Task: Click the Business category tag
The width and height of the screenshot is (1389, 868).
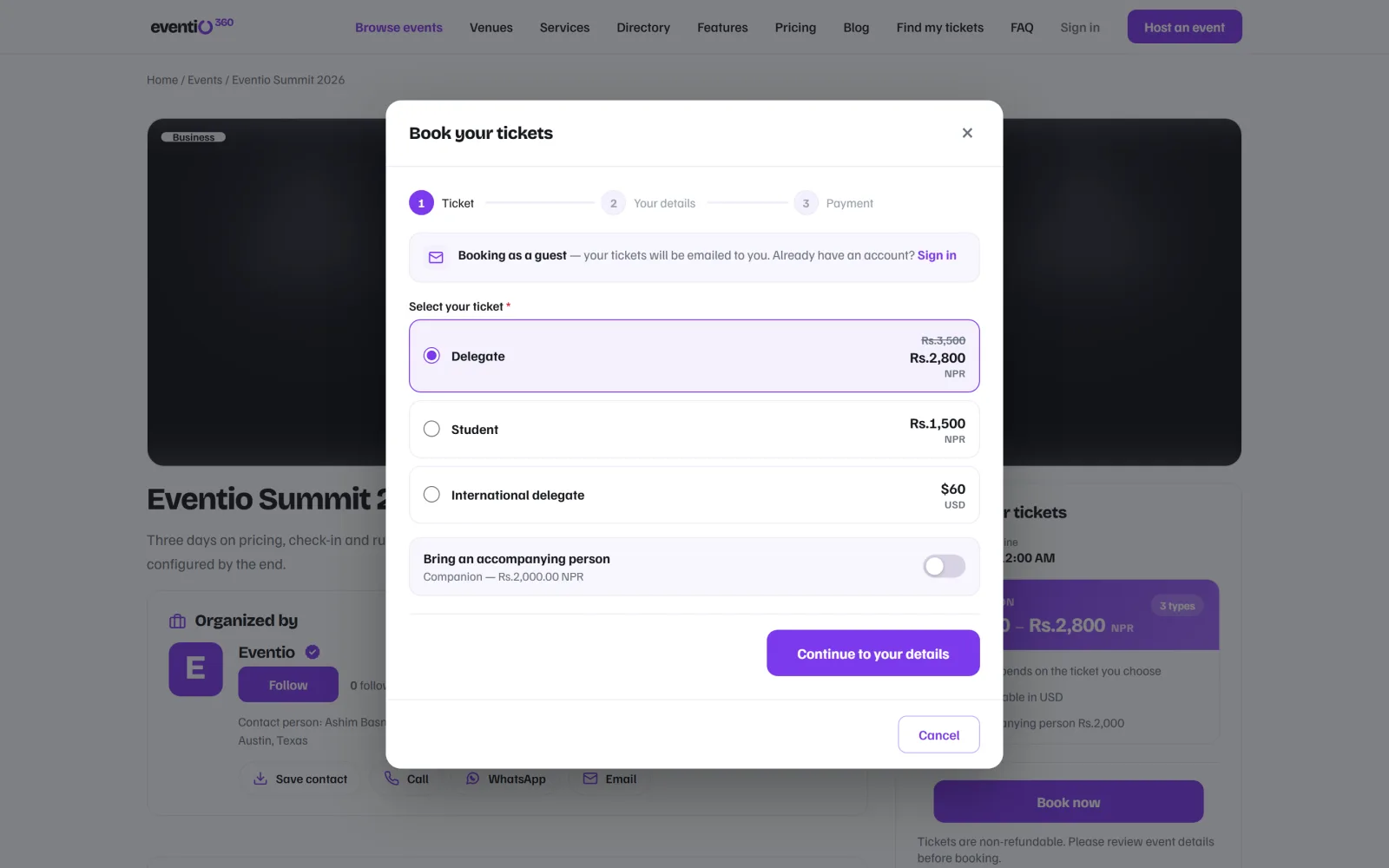Action: click(x=194, y=137)
